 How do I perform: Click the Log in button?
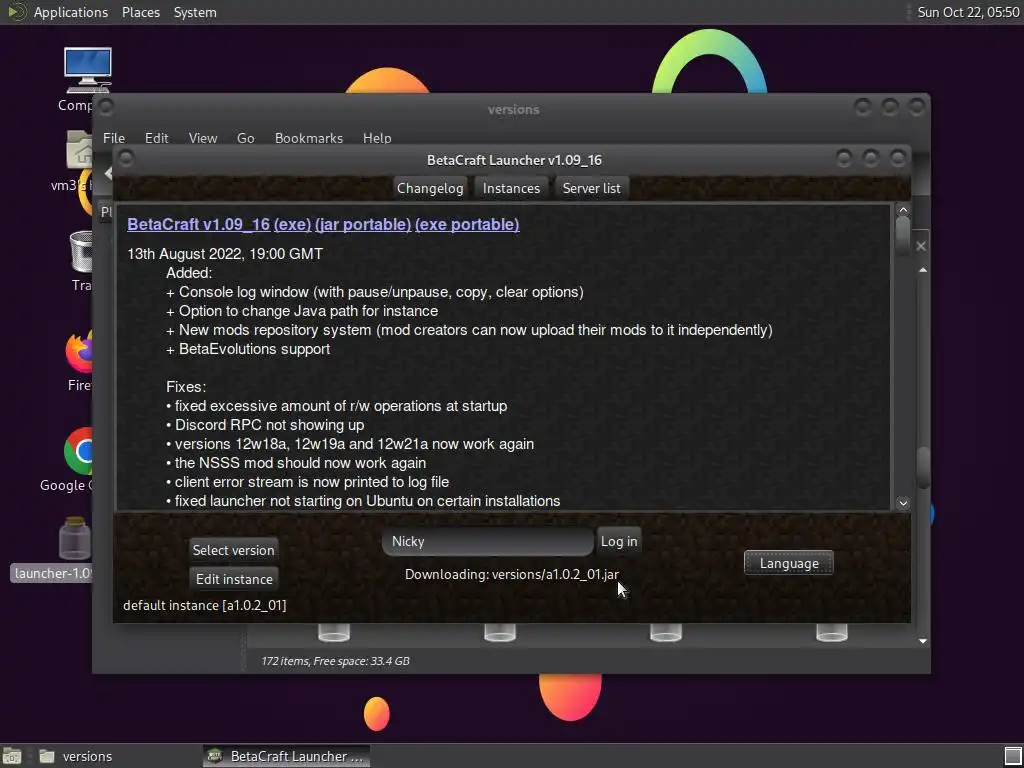coord(618,541)
